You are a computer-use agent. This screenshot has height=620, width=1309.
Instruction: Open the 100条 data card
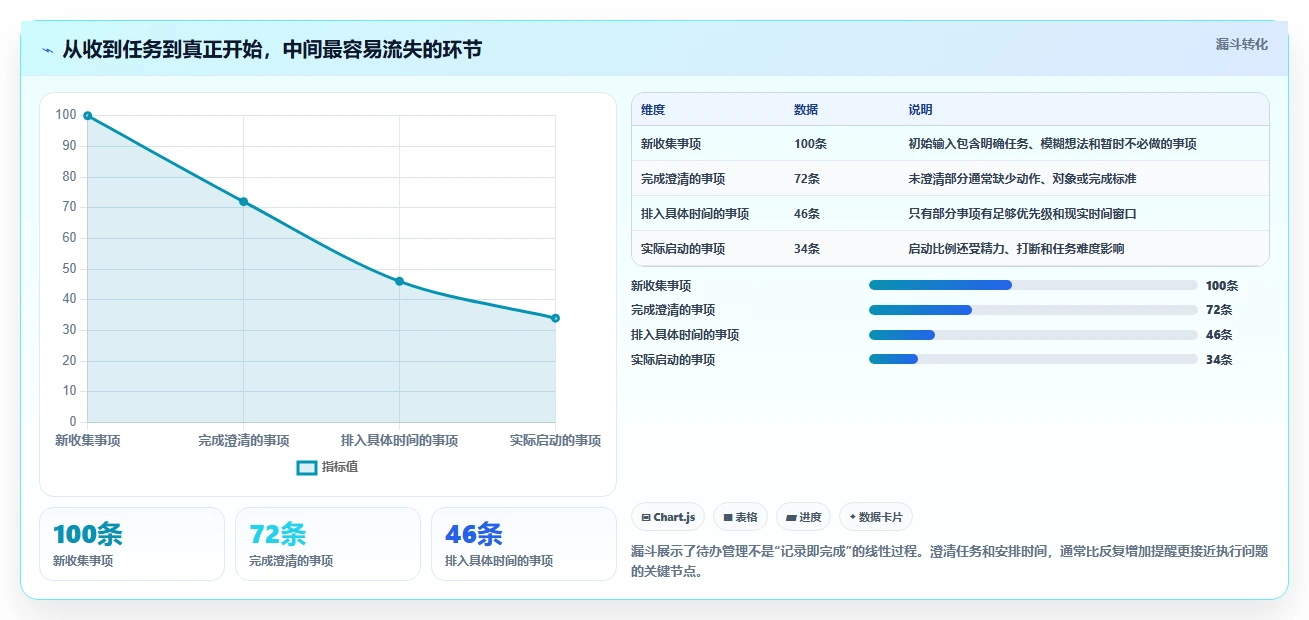(132, 544)
